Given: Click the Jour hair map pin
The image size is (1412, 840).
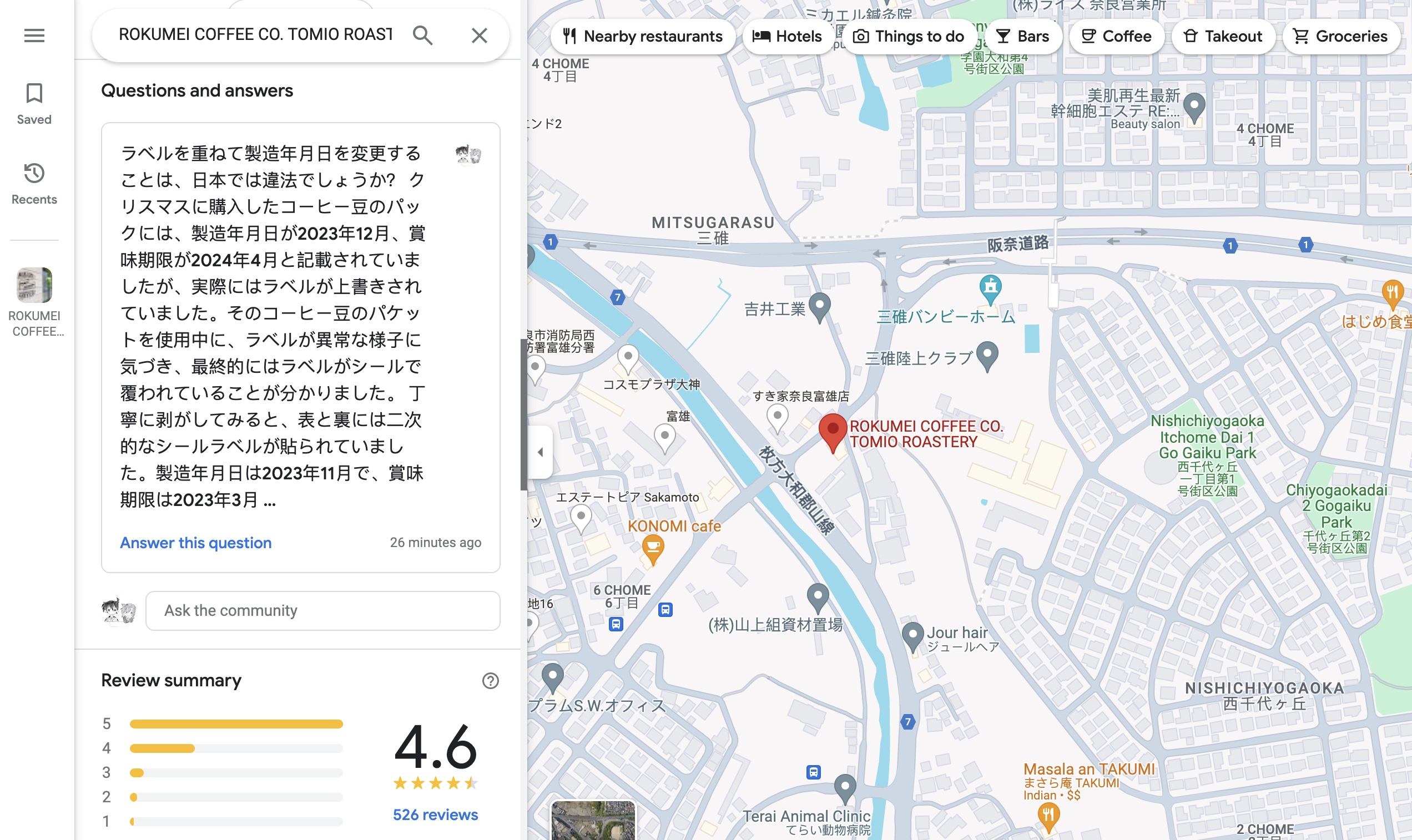Looking at the screenshot, I should (912, 637).
